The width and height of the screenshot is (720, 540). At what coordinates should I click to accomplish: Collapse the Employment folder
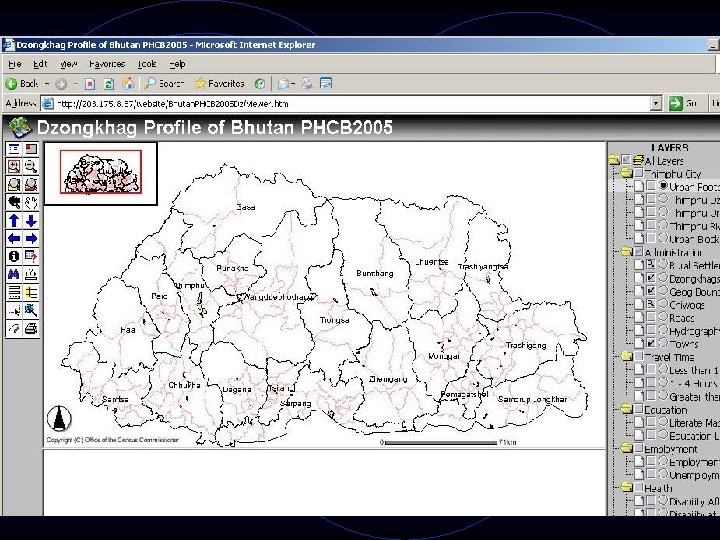627,448
